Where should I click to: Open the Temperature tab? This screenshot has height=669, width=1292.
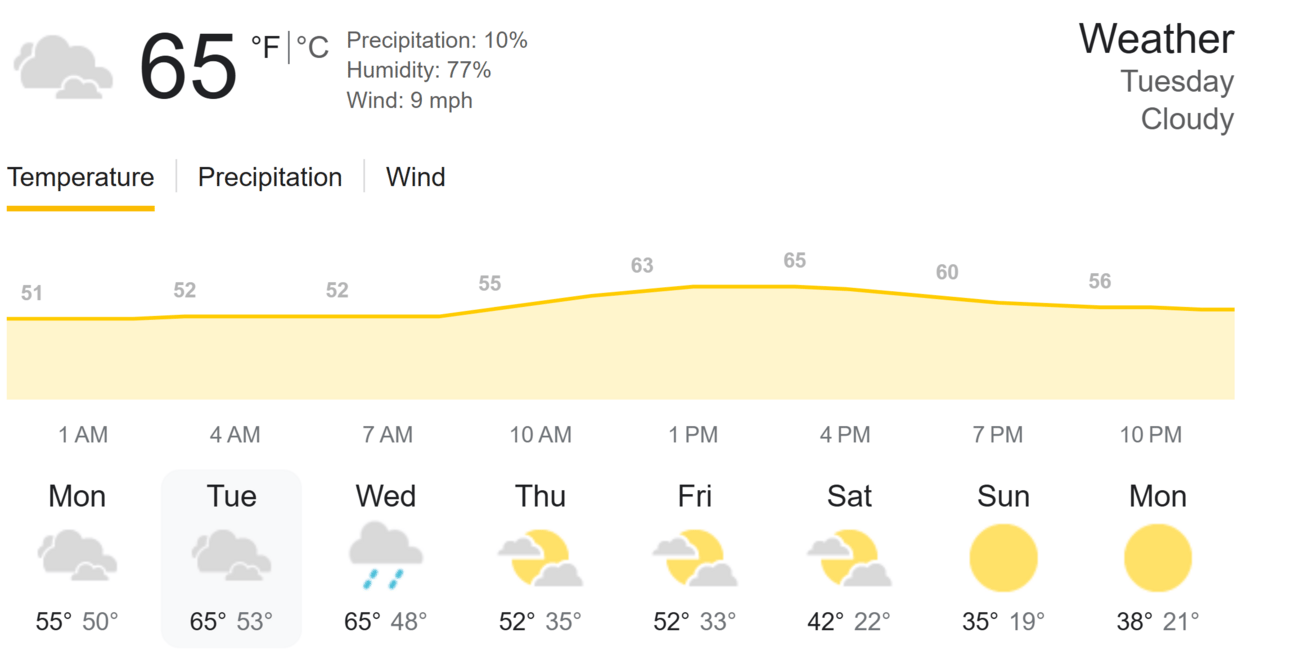click(80, 177)
